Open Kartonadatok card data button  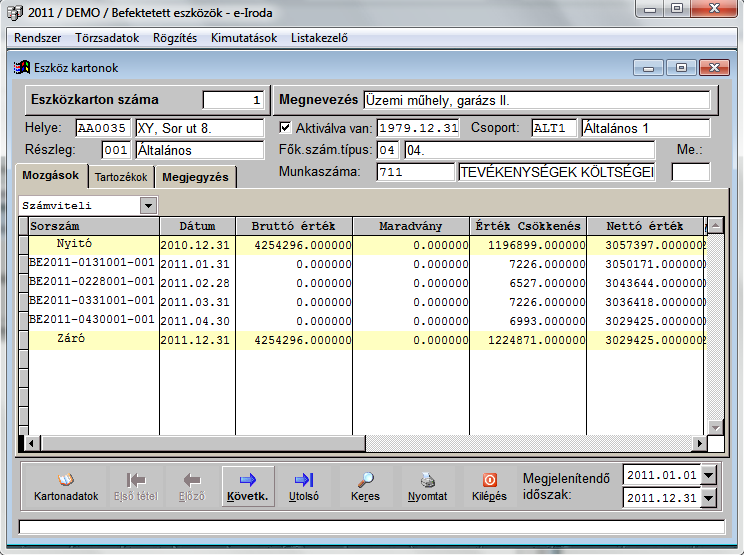[x=66, y=486]
